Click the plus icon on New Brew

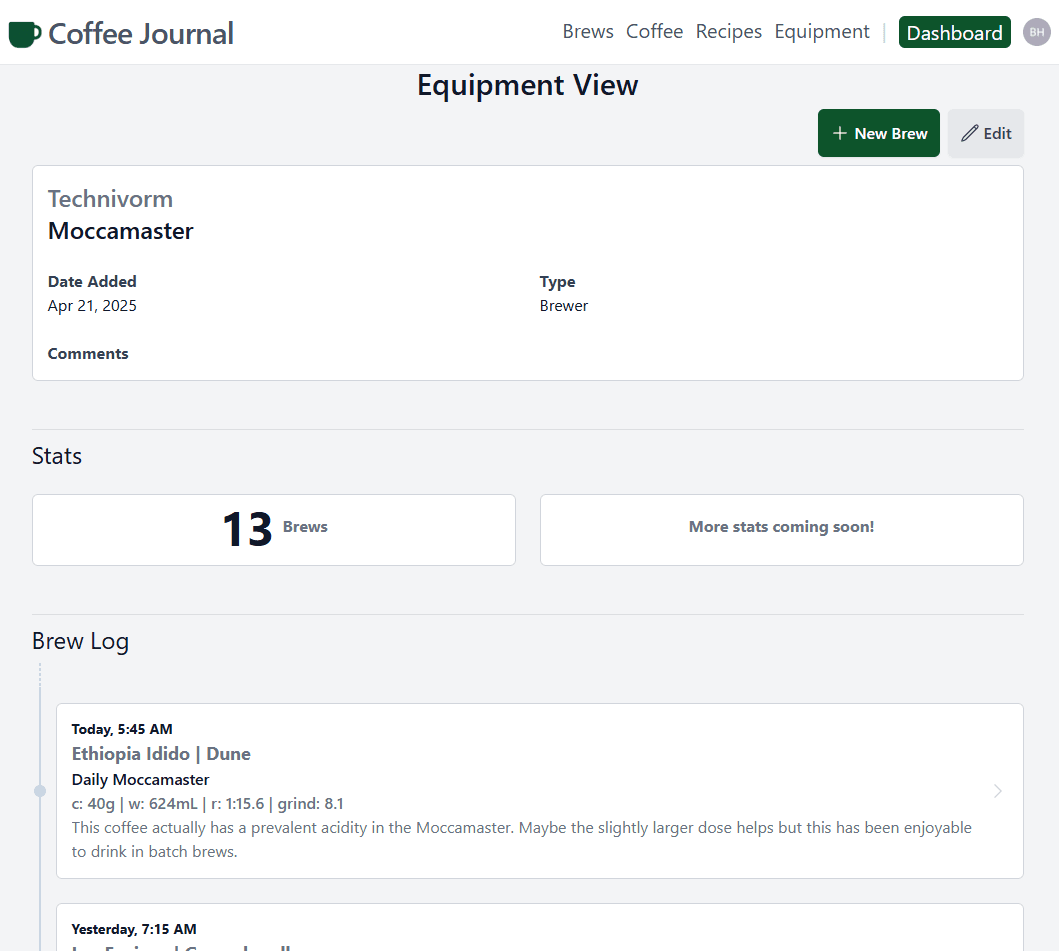pyautogui.click(x=840, y=133)
